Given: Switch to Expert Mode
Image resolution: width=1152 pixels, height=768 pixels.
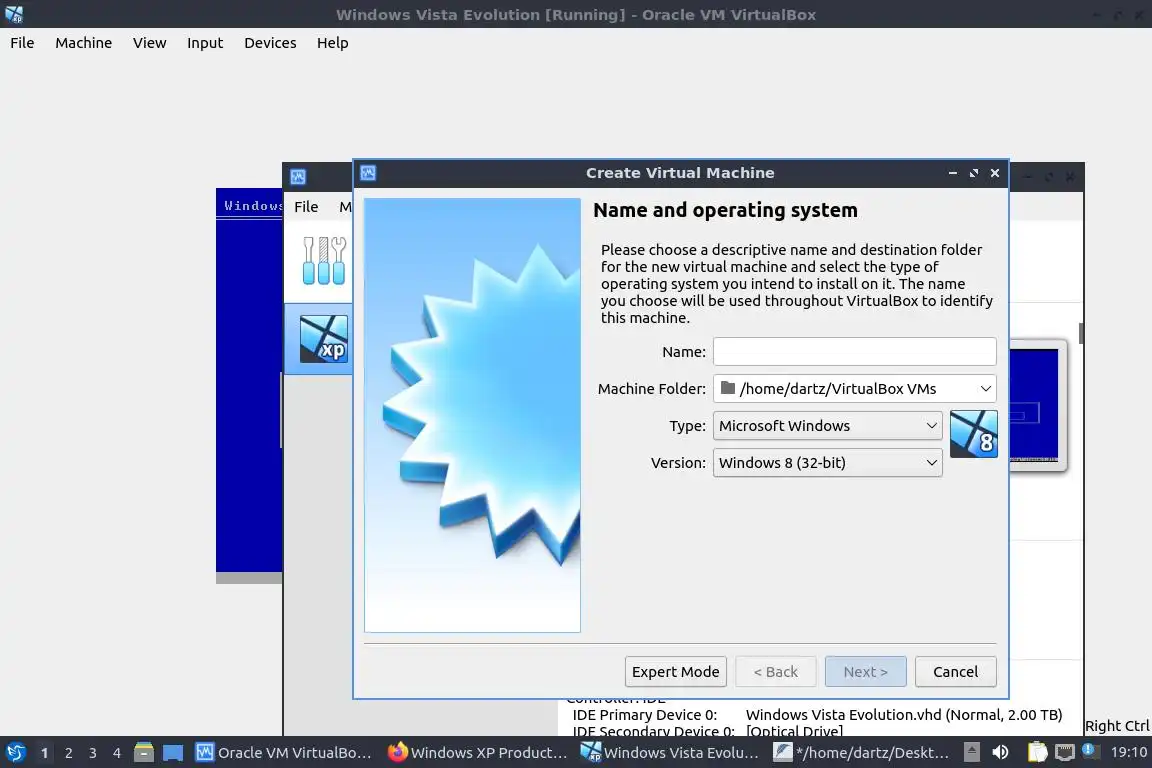Looking at the screenshot, I should pos(676,672).
